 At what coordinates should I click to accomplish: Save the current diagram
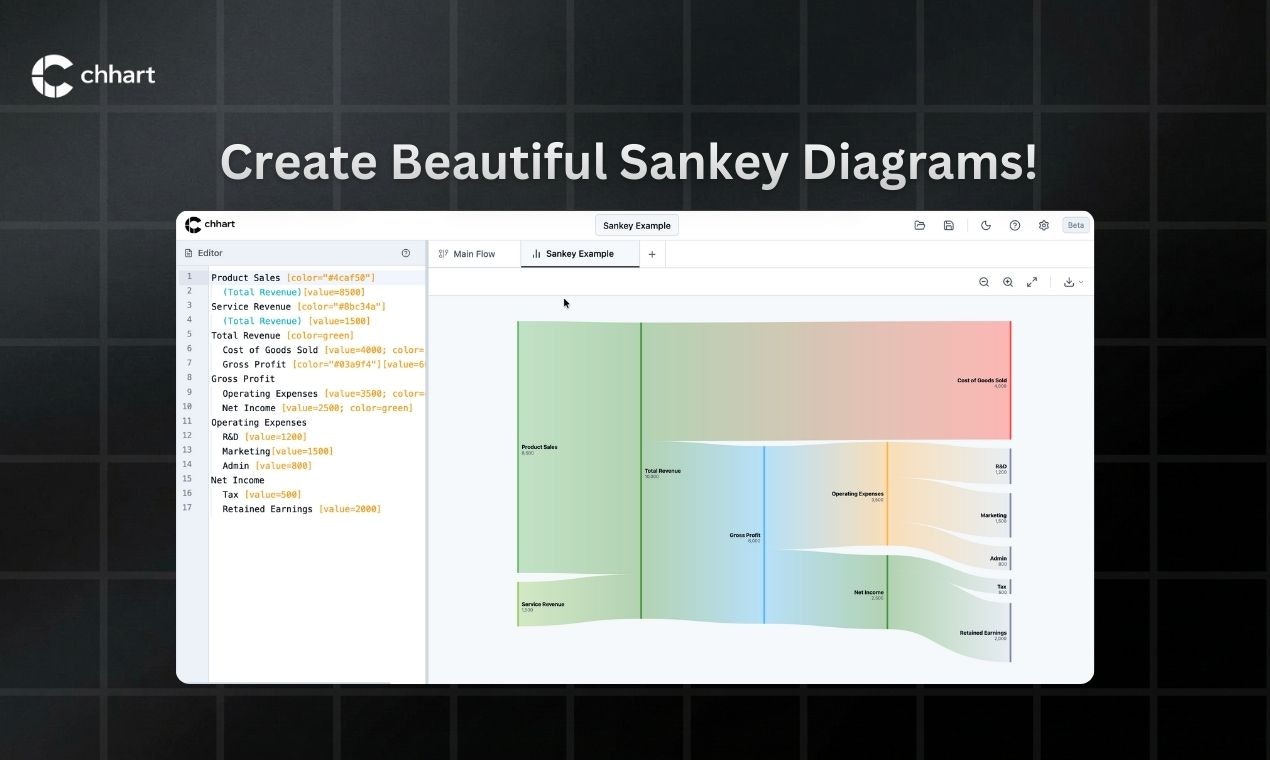pos(949,225)
